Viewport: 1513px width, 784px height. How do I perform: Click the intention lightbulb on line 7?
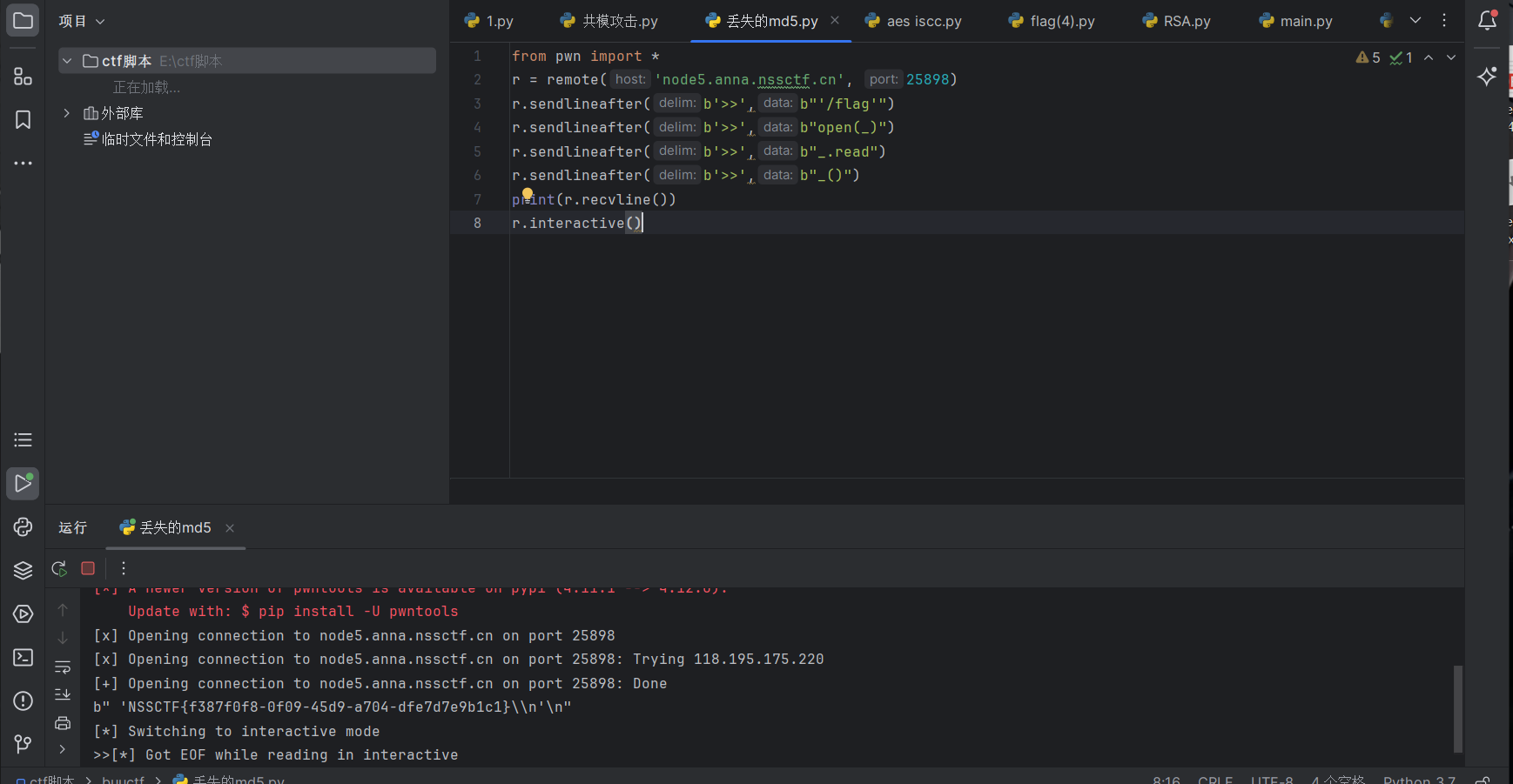[x=527, y=195]
